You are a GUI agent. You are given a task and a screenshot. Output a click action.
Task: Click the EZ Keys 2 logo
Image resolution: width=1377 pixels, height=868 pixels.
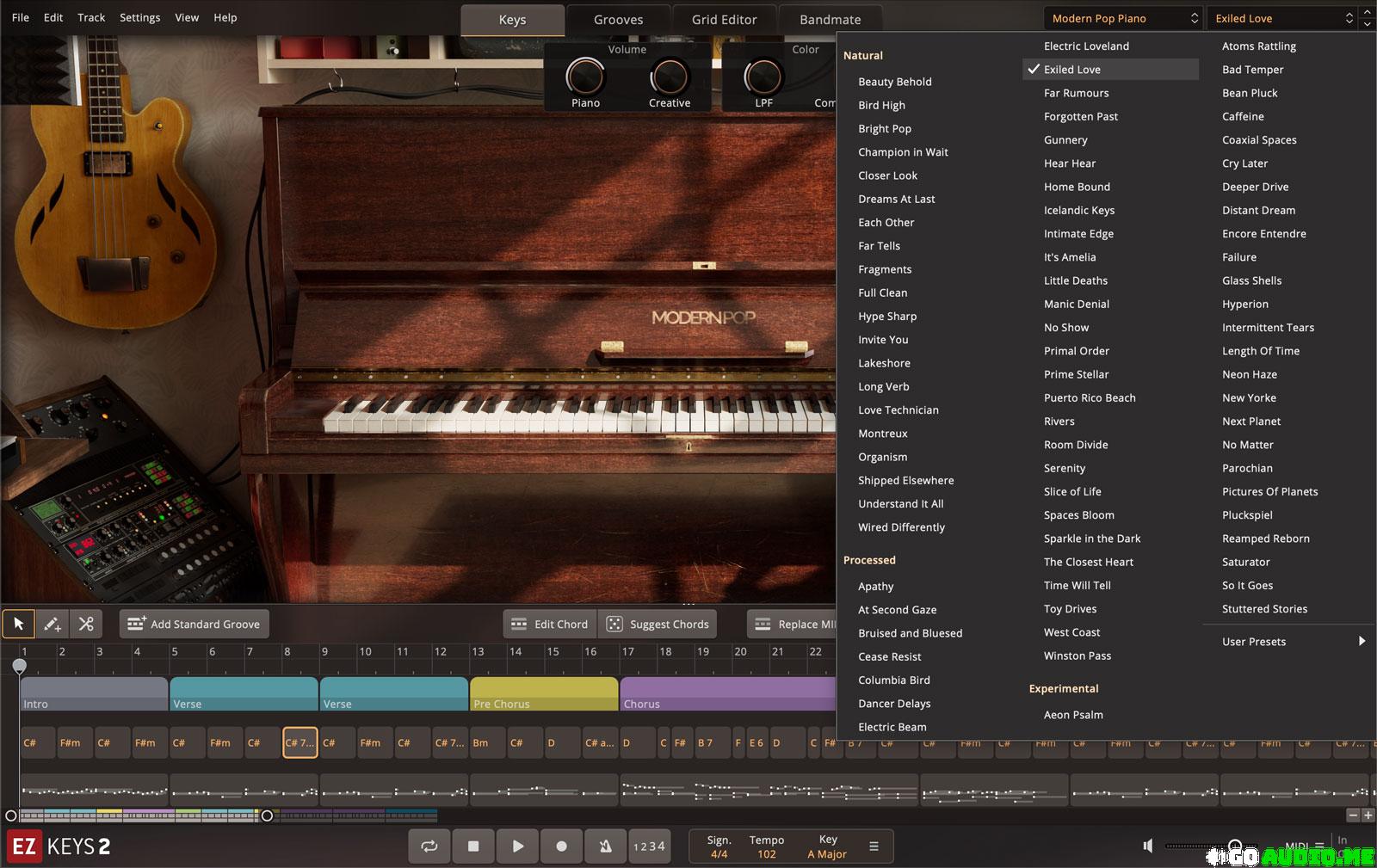tap(59, 846)
